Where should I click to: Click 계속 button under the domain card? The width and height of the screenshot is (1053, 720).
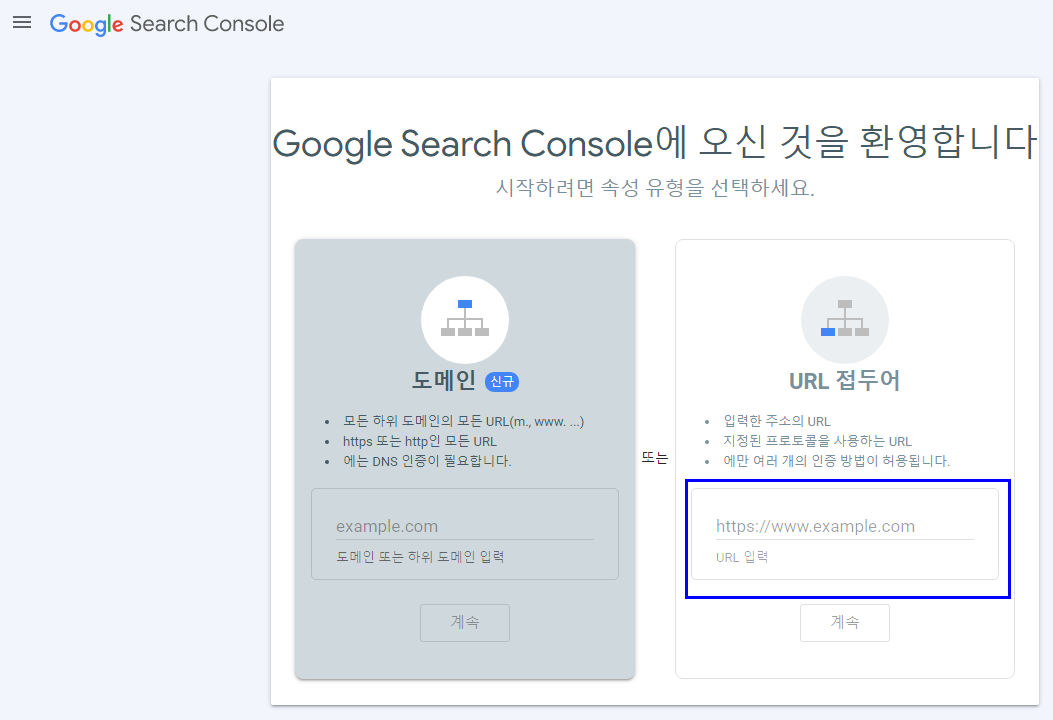pos(465,623)
